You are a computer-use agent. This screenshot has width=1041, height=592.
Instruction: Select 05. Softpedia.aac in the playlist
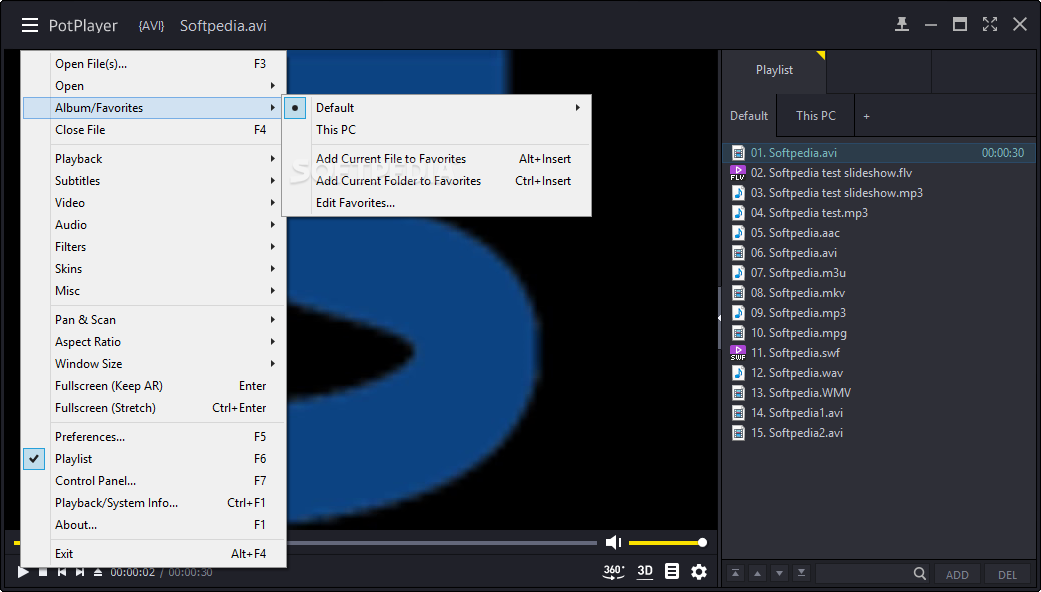click(879, 233)
